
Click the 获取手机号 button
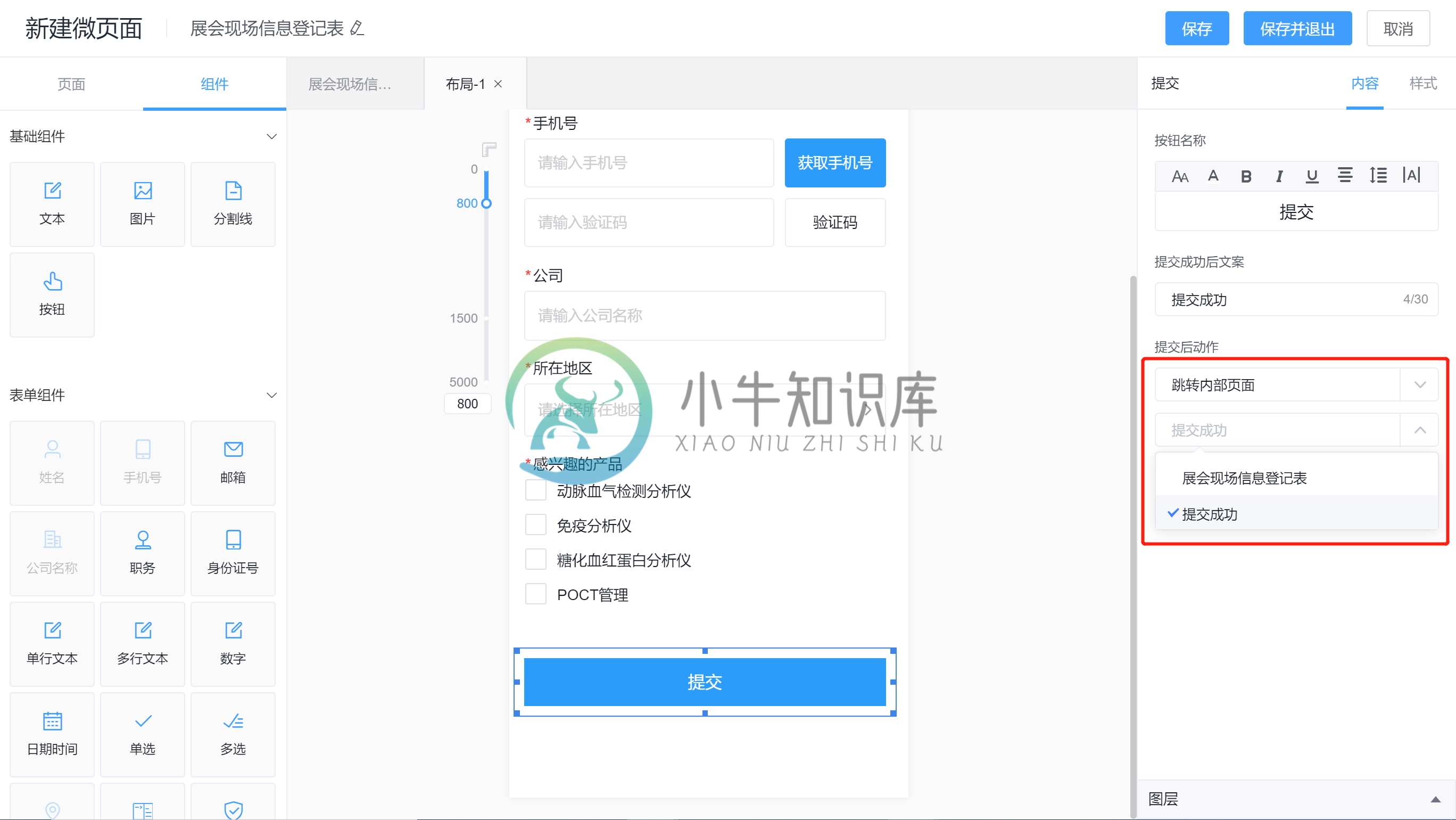835,163
